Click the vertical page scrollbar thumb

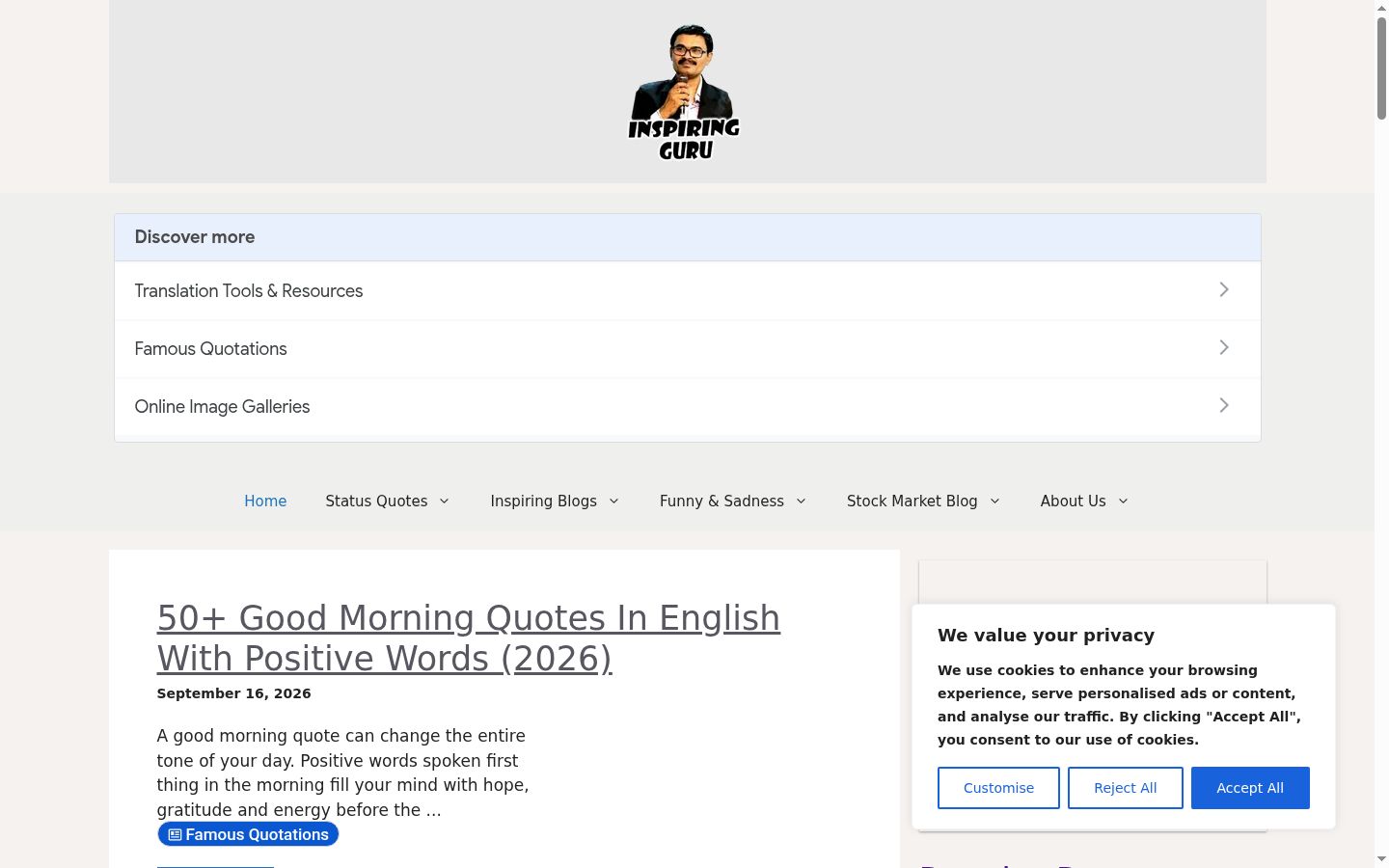click(x=1381, y=68)
